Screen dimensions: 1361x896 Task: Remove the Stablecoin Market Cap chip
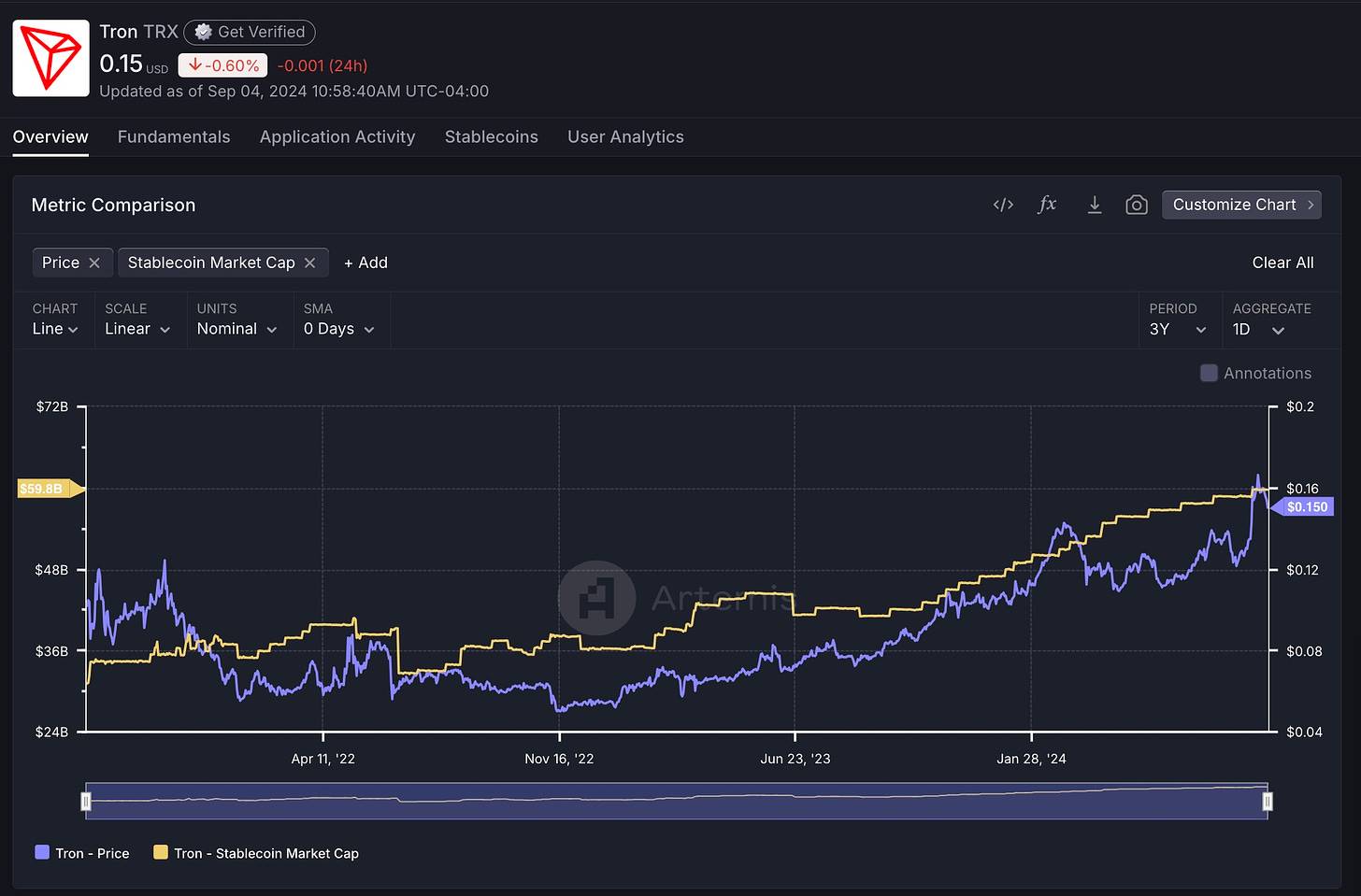(310, 263)
